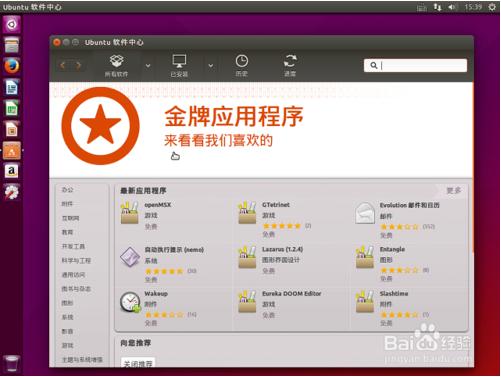Open the Trash in the launcher
The image size is (501, 377).
coord(12,363)
